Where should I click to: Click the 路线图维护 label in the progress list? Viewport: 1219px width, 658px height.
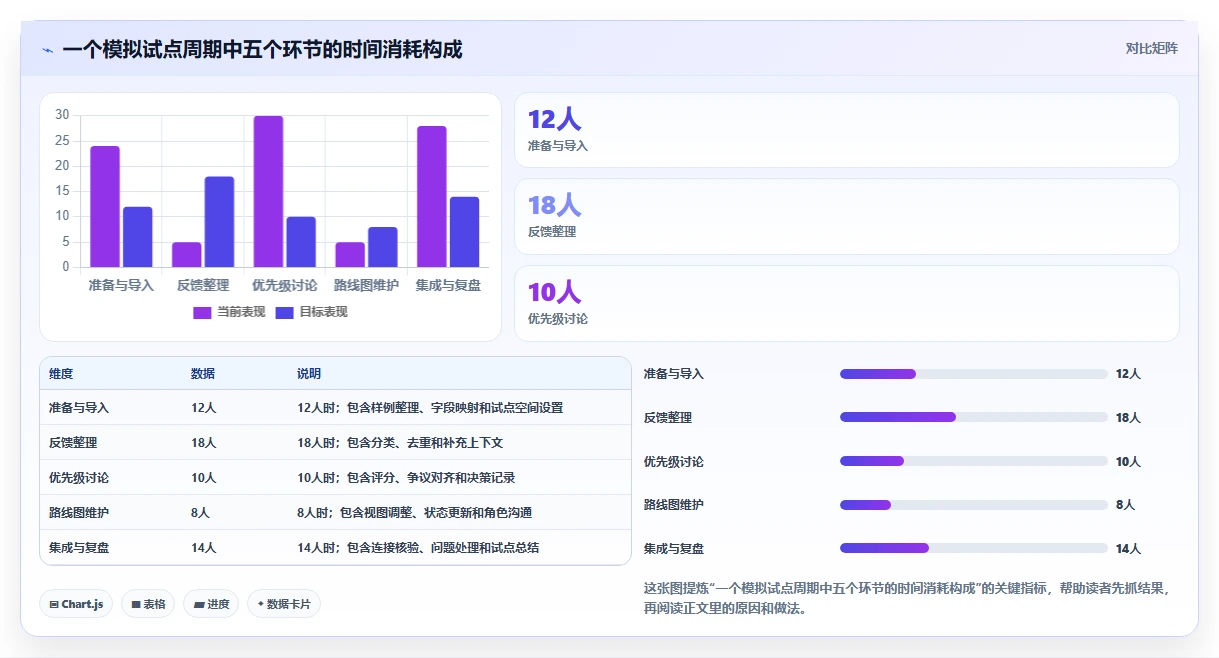tap(674, 505)
